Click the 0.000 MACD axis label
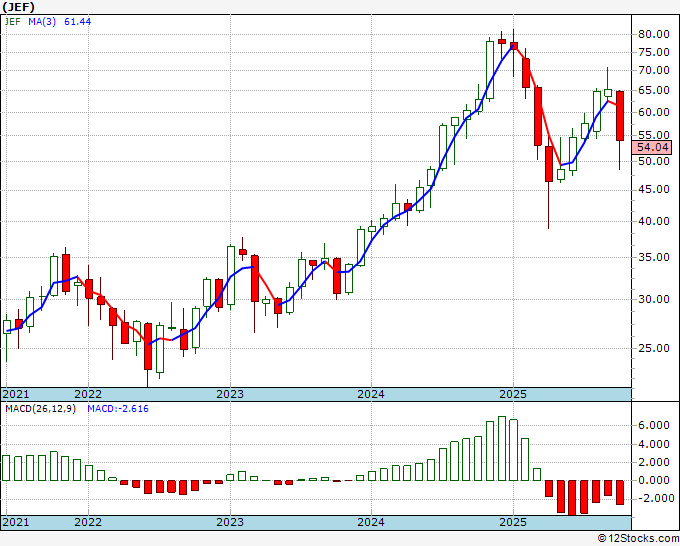Viewport: 680px width, 546px height. 654,481
